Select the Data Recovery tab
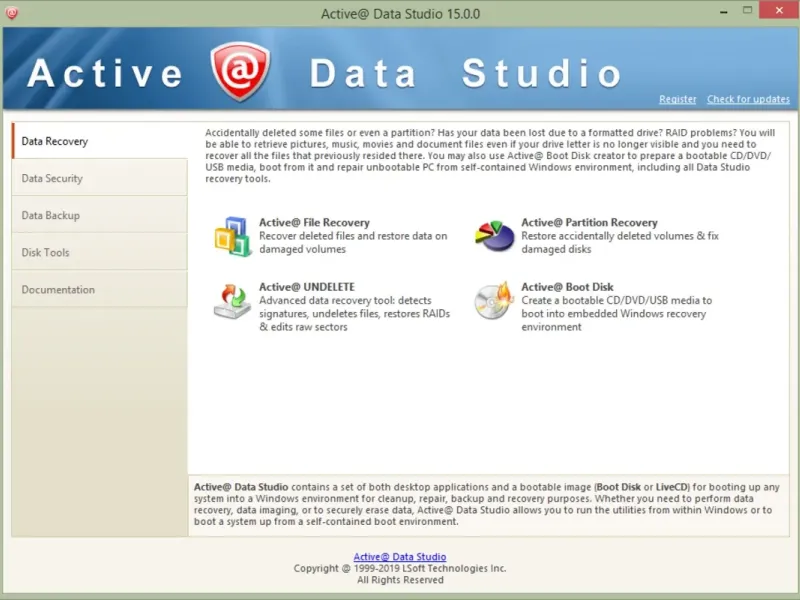Screen dimensions: 800x600 click(100, 141)
